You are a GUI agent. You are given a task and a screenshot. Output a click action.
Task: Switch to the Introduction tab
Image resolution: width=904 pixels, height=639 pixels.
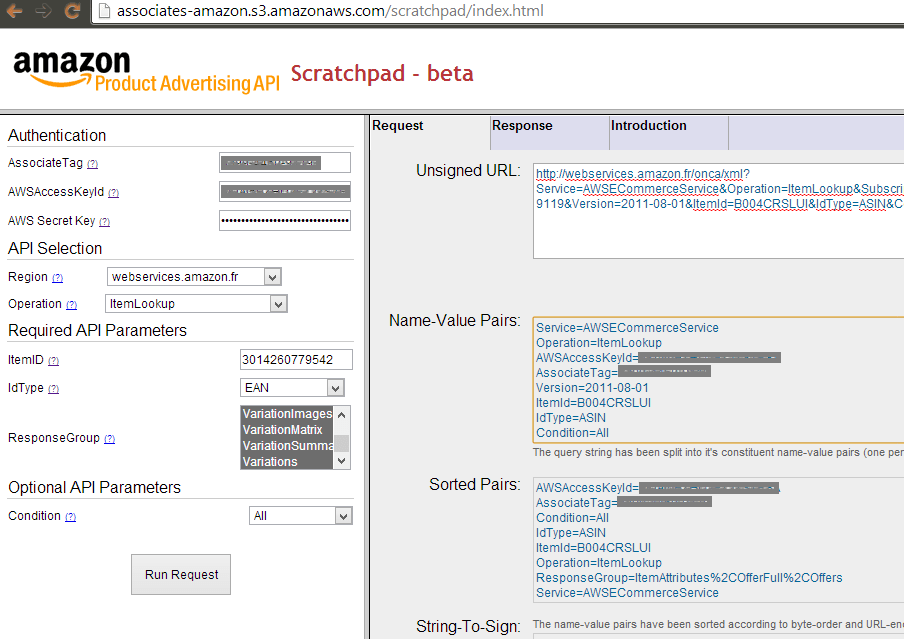click(x=648, y=126)
